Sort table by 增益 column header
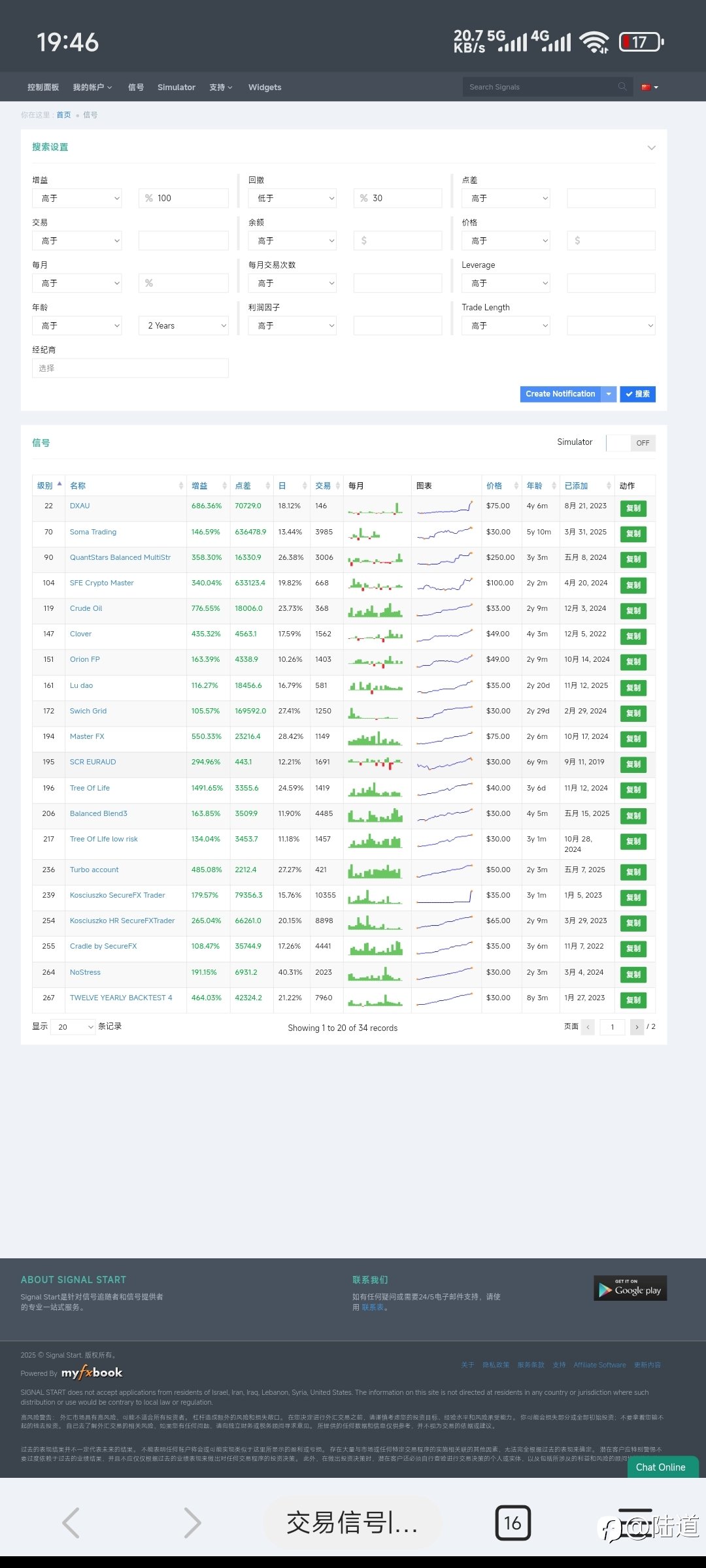This screenshot has height=1568, width=706. click(208, 485)
